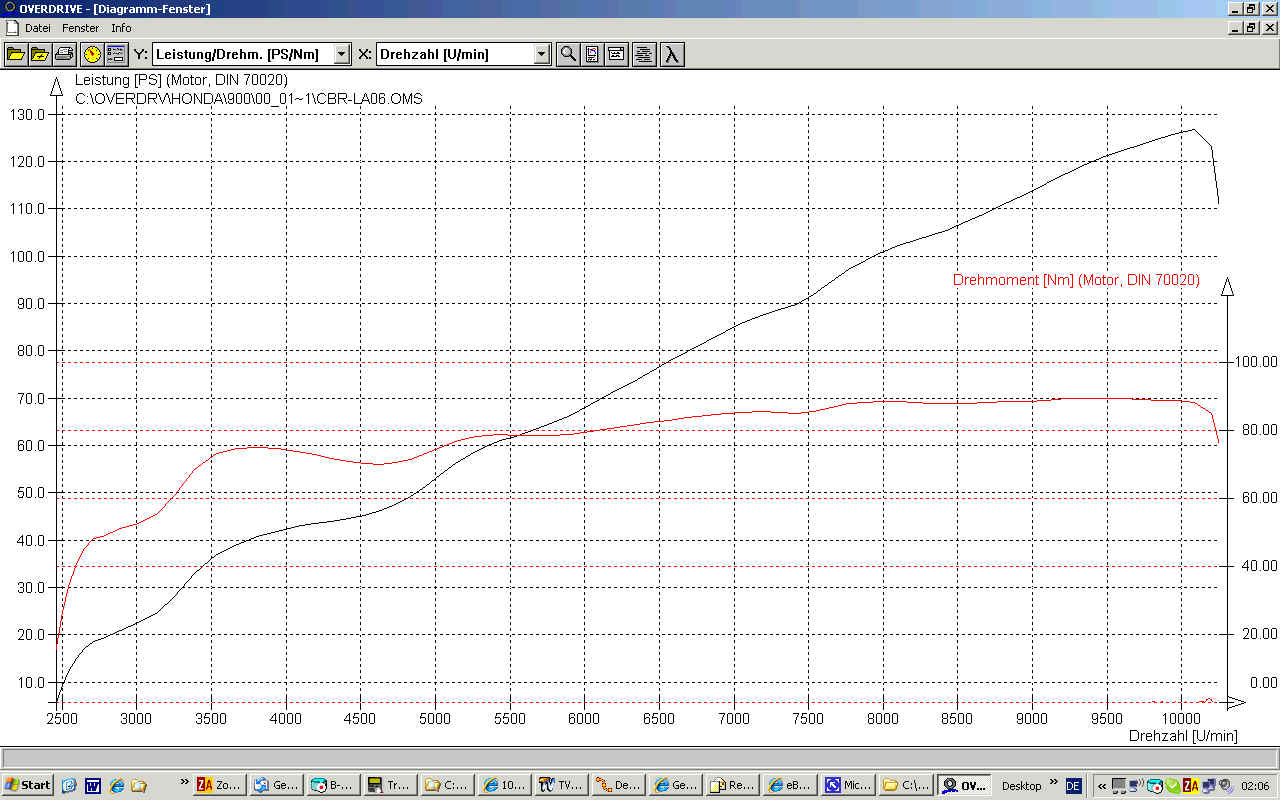Click the power curve peak near 126 PS
The height and width of the screenshot is (800, 1280).
click(1193, 129)
